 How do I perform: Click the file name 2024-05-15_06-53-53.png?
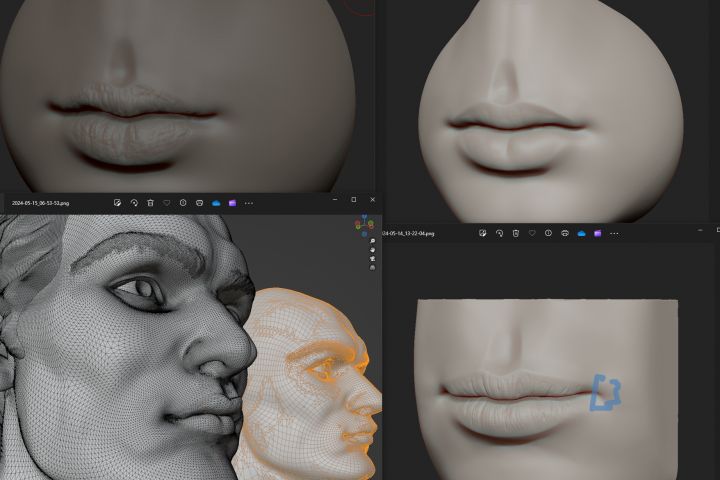tap(40, 203)
